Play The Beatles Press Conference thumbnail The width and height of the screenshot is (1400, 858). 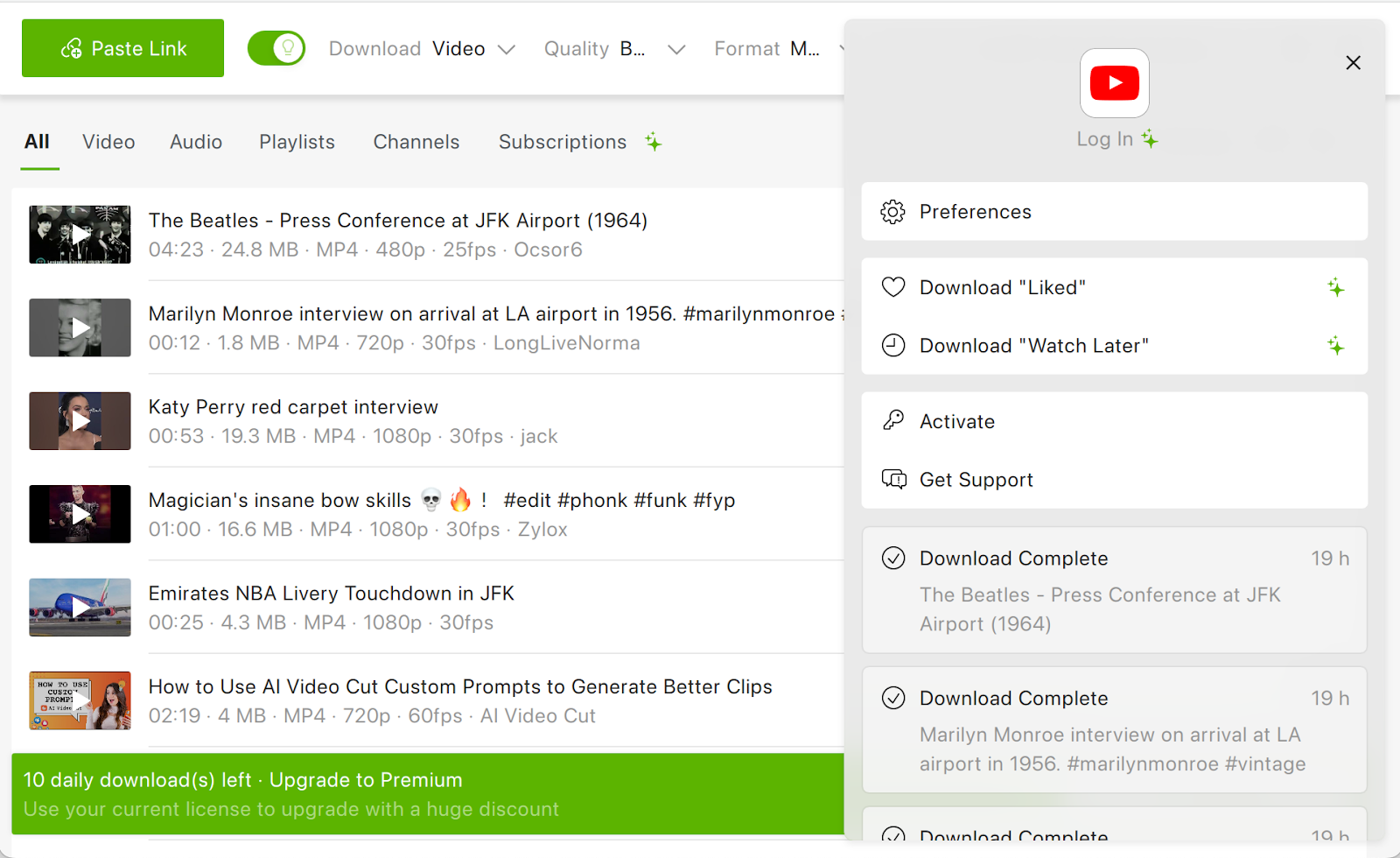click(80, 235)
